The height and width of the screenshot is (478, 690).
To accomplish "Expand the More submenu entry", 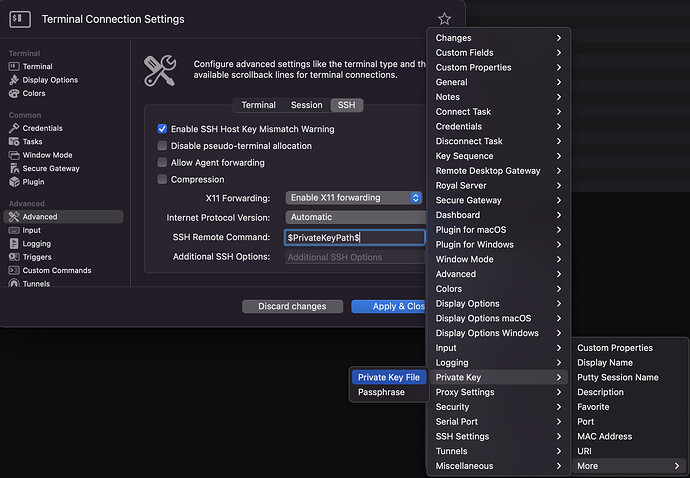I will [630, 466].
